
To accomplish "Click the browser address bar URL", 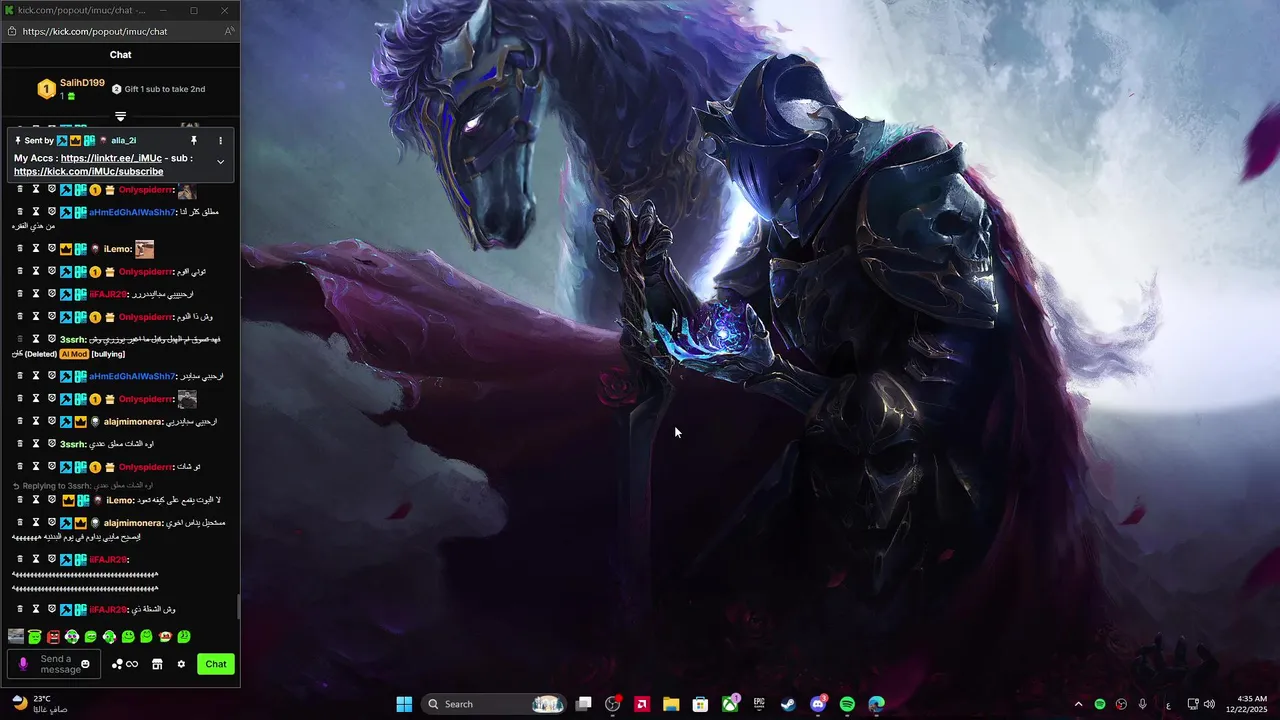I will [x=95, y=31].
